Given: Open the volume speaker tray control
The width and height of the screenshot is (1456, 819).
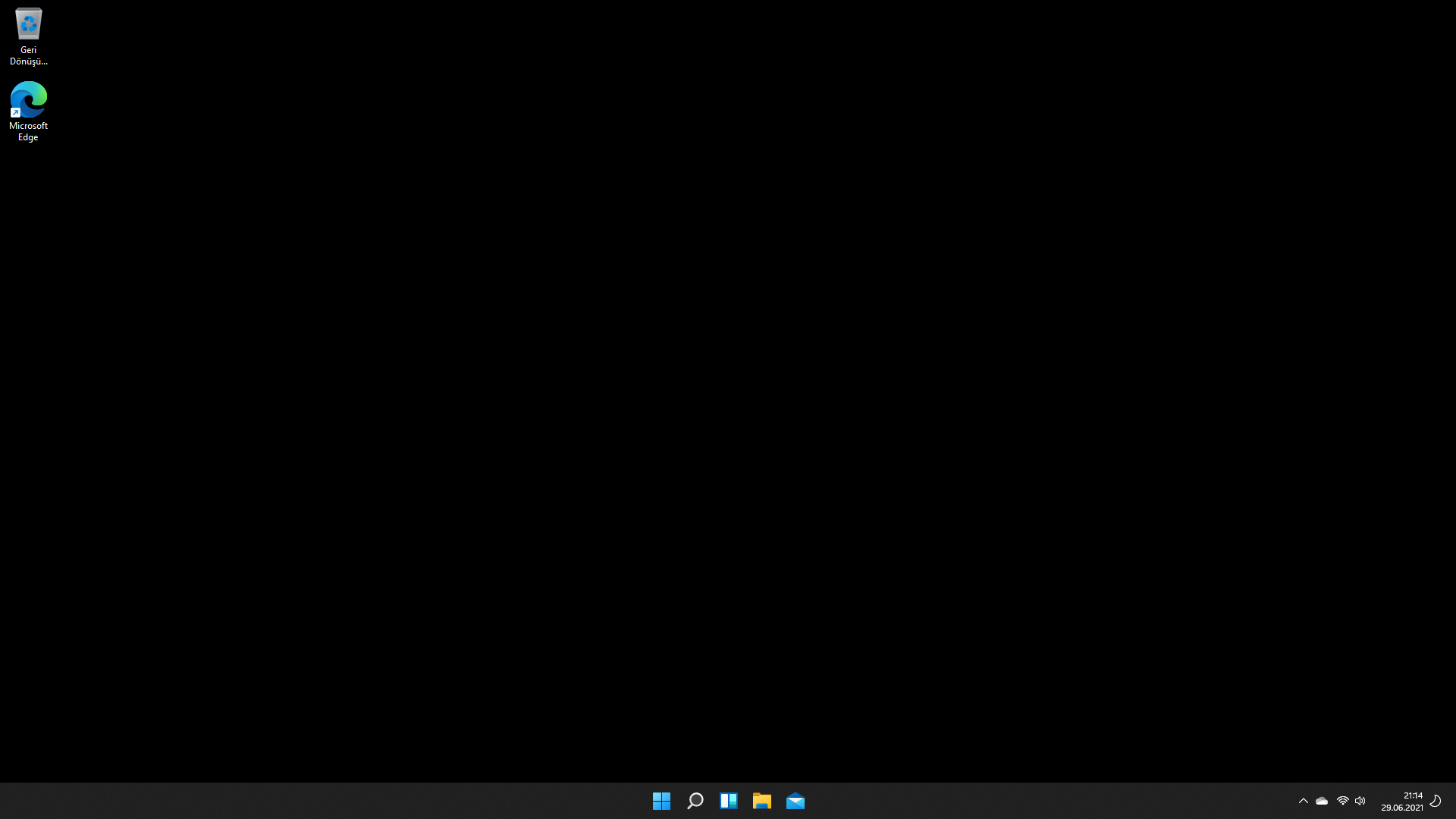Looking at the screenshot, I should [1360, 801].
